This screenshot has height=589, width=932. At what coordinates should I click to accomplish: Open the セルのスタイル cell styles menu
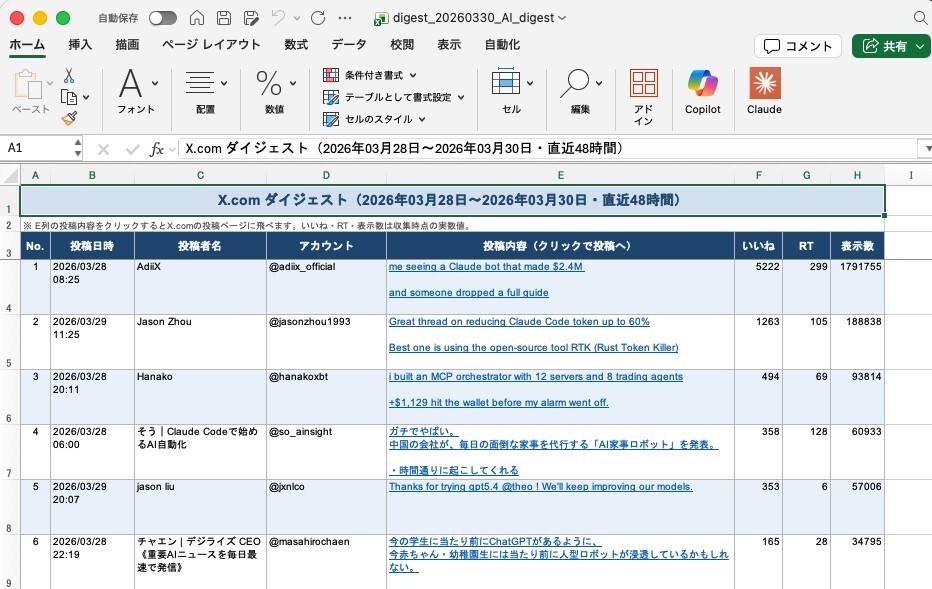(374, 119)
